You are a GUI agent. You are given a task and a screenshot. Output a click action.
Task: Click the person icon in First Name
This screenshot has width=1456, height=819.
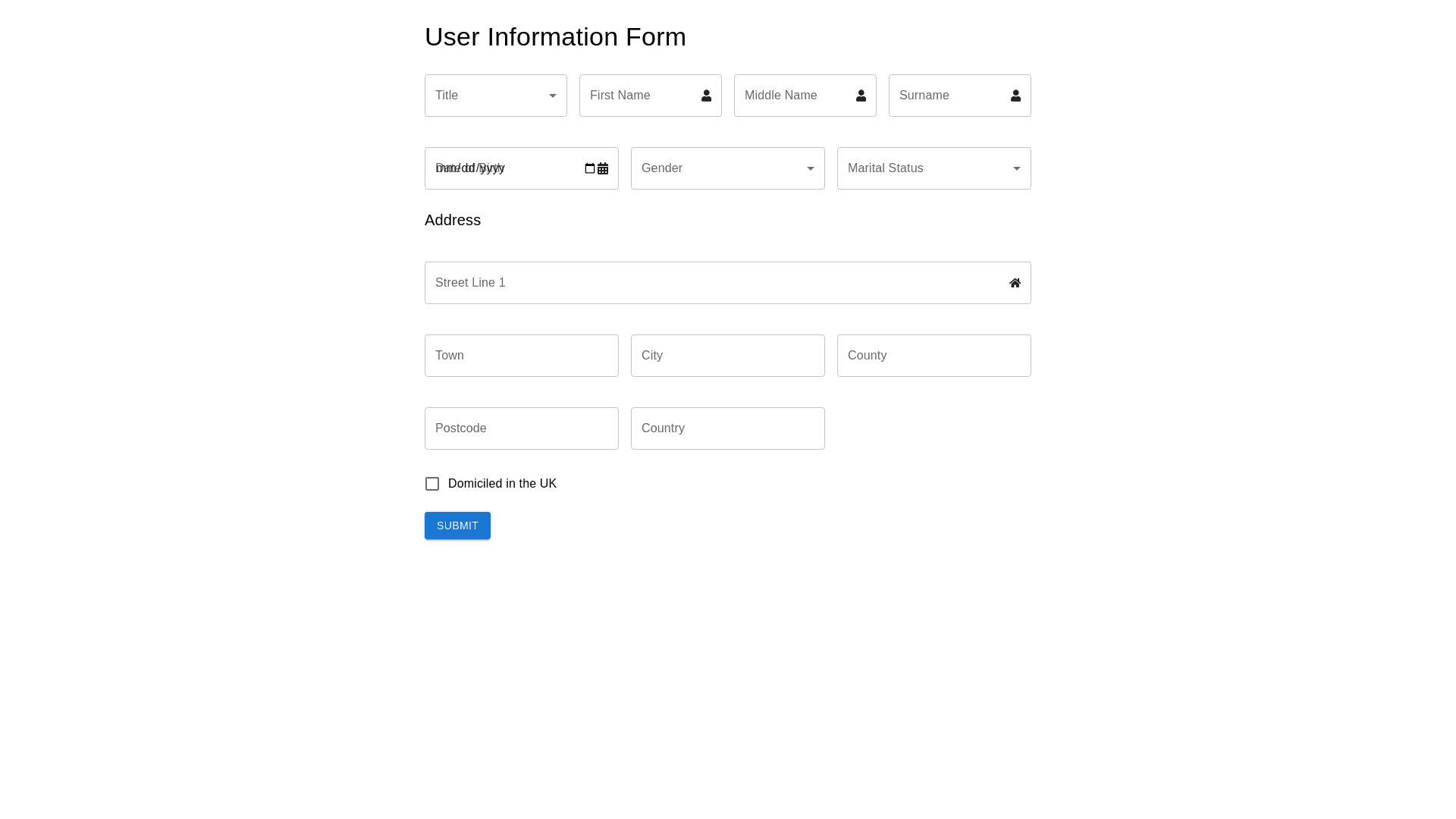[706, 96]
